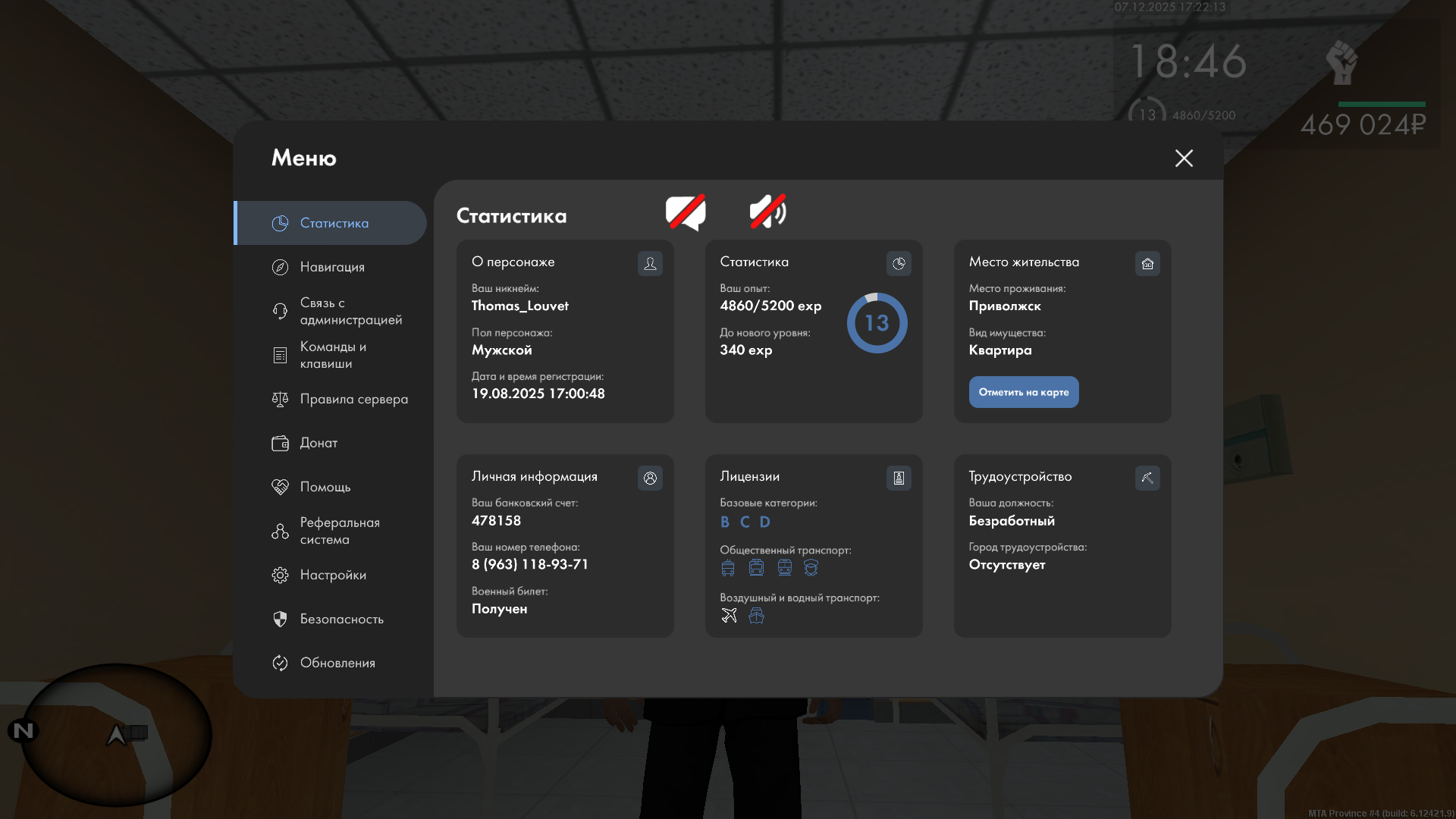Close the Меню window with X
Viewport: 1456px width, 819px height.
1184,158
